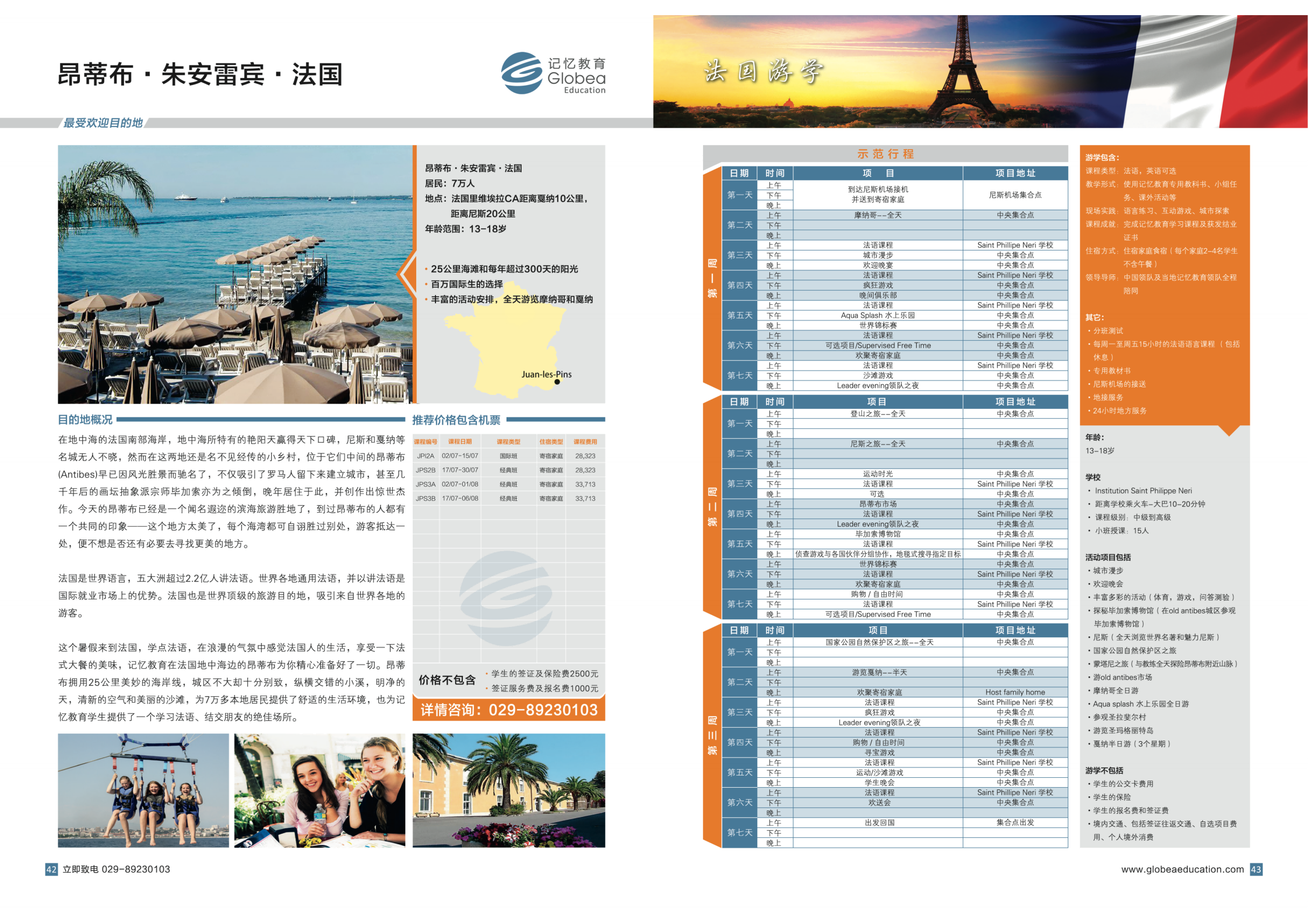
Task: Click the beach umbrellas seaside photo
Action: (x=235, y=274)
